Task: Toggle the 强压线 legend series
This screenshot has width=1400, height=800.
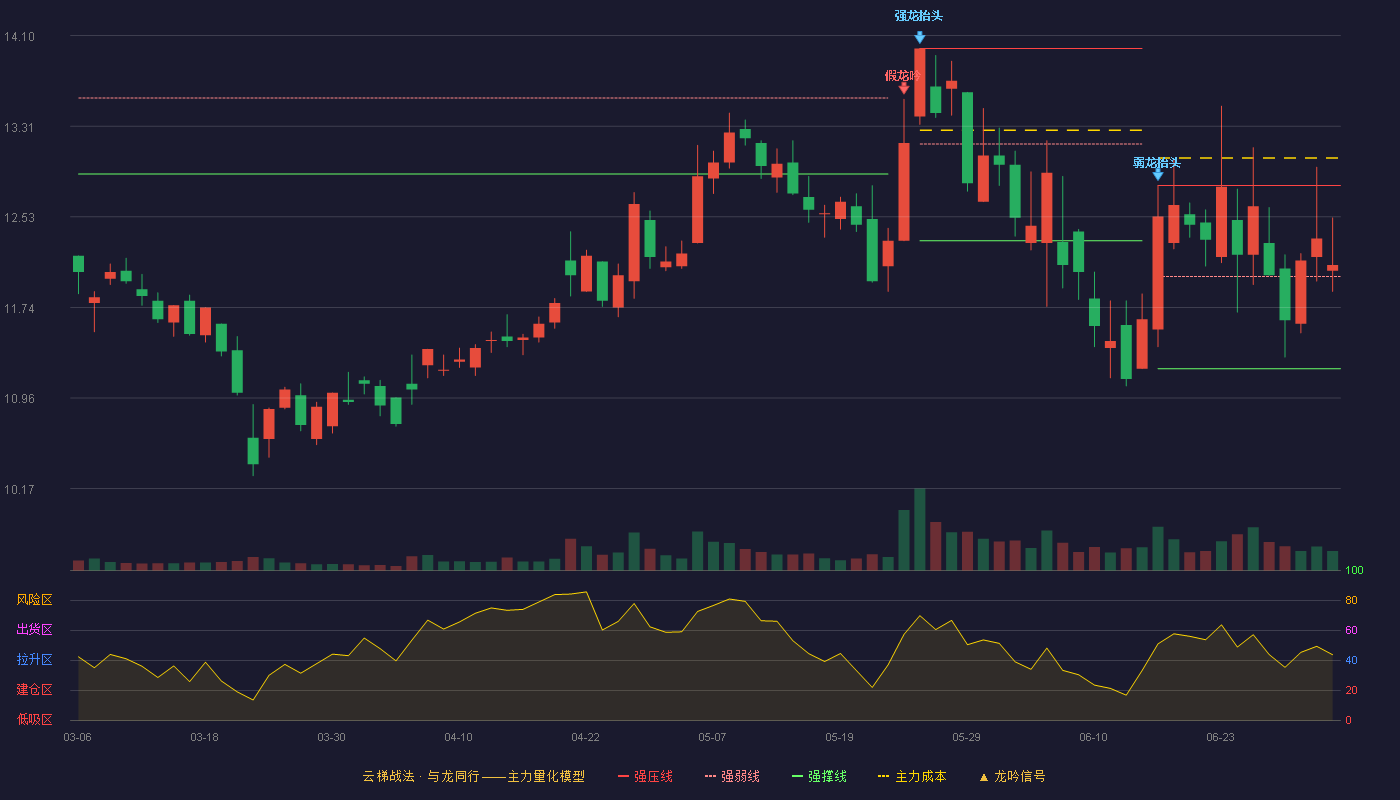Action: pos(645,776)
